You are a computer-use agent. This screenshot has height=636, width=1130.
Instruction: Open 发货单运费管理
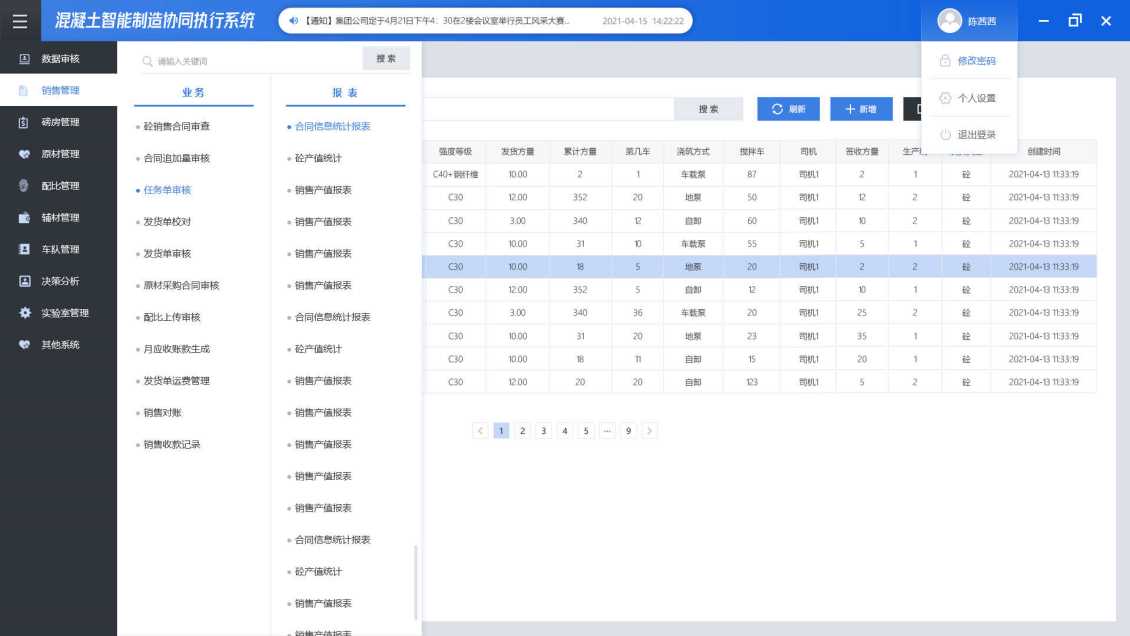click(177, 380)
